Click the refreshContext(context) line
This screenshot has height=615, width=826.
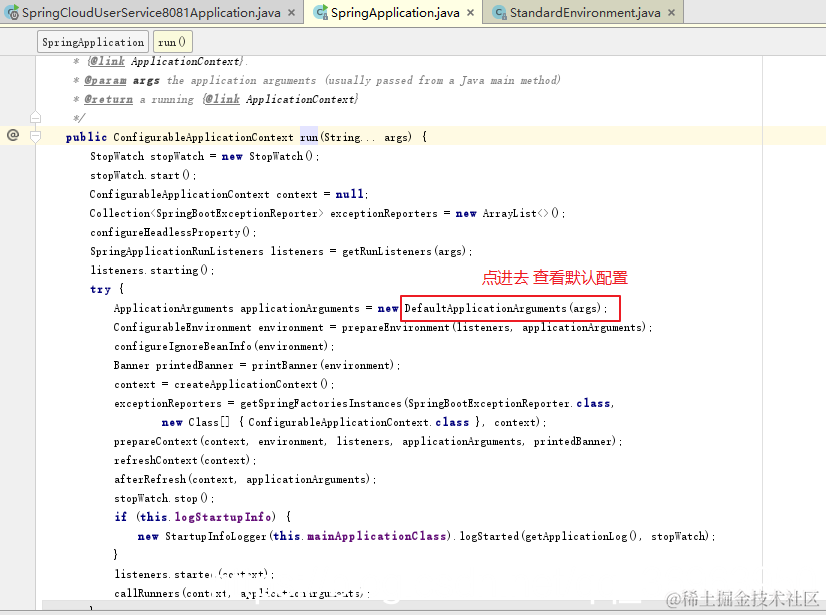click(x=185, y=460)
